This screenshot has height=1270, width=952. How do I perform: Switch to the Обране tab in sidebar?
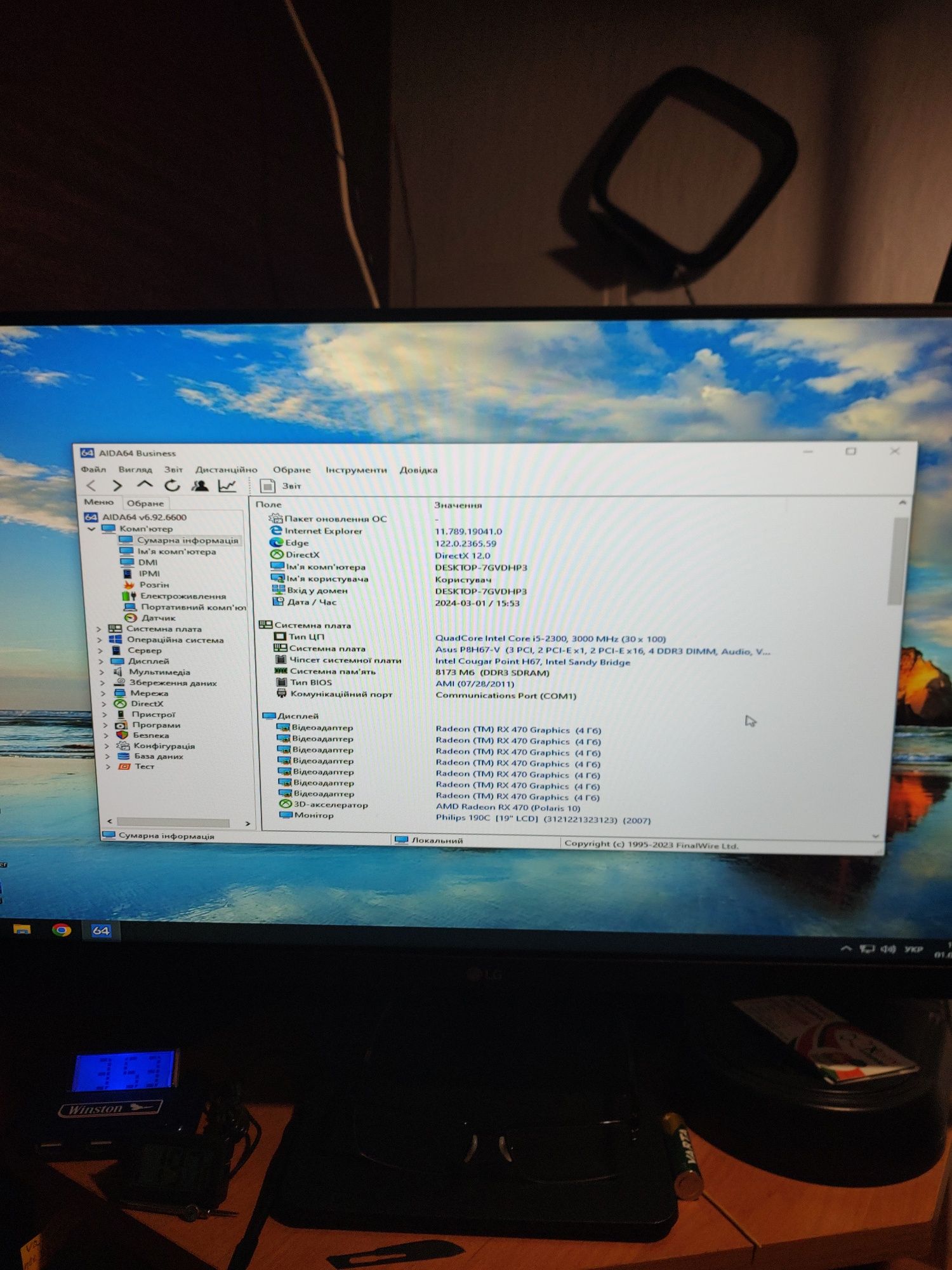(x=145, y=503)
